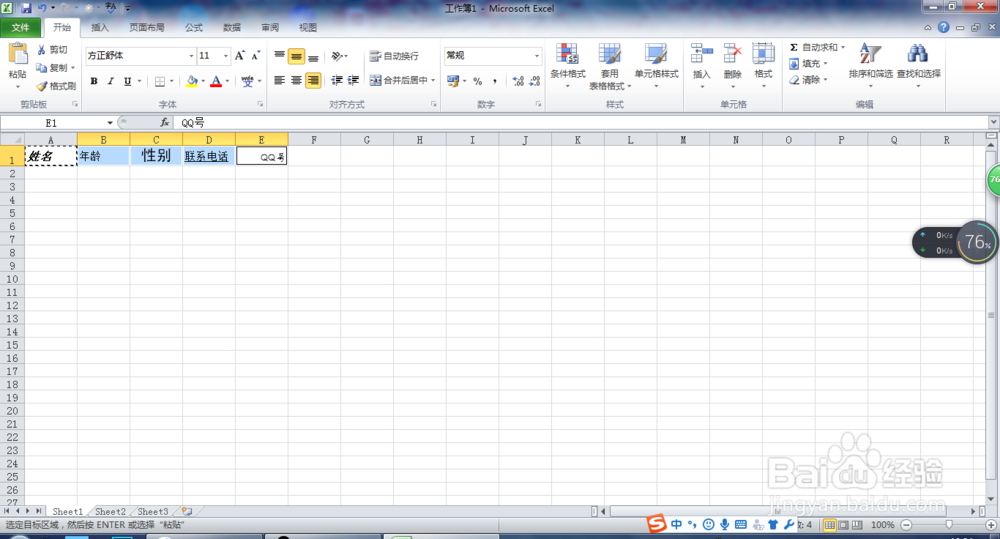The image size is (1000, 539).
Task: Expand Merge and Center options arrow
Action: [433, 80]
